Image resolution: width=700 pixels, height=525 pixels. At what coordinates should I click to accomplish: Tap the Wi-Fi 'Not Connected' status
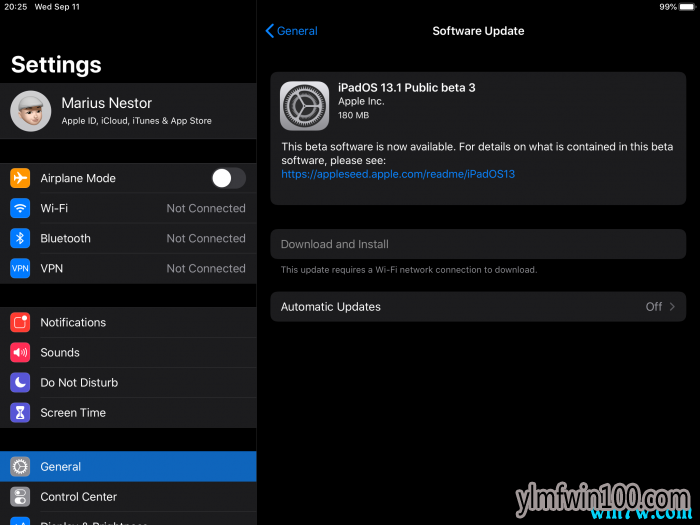coord(206,208)
